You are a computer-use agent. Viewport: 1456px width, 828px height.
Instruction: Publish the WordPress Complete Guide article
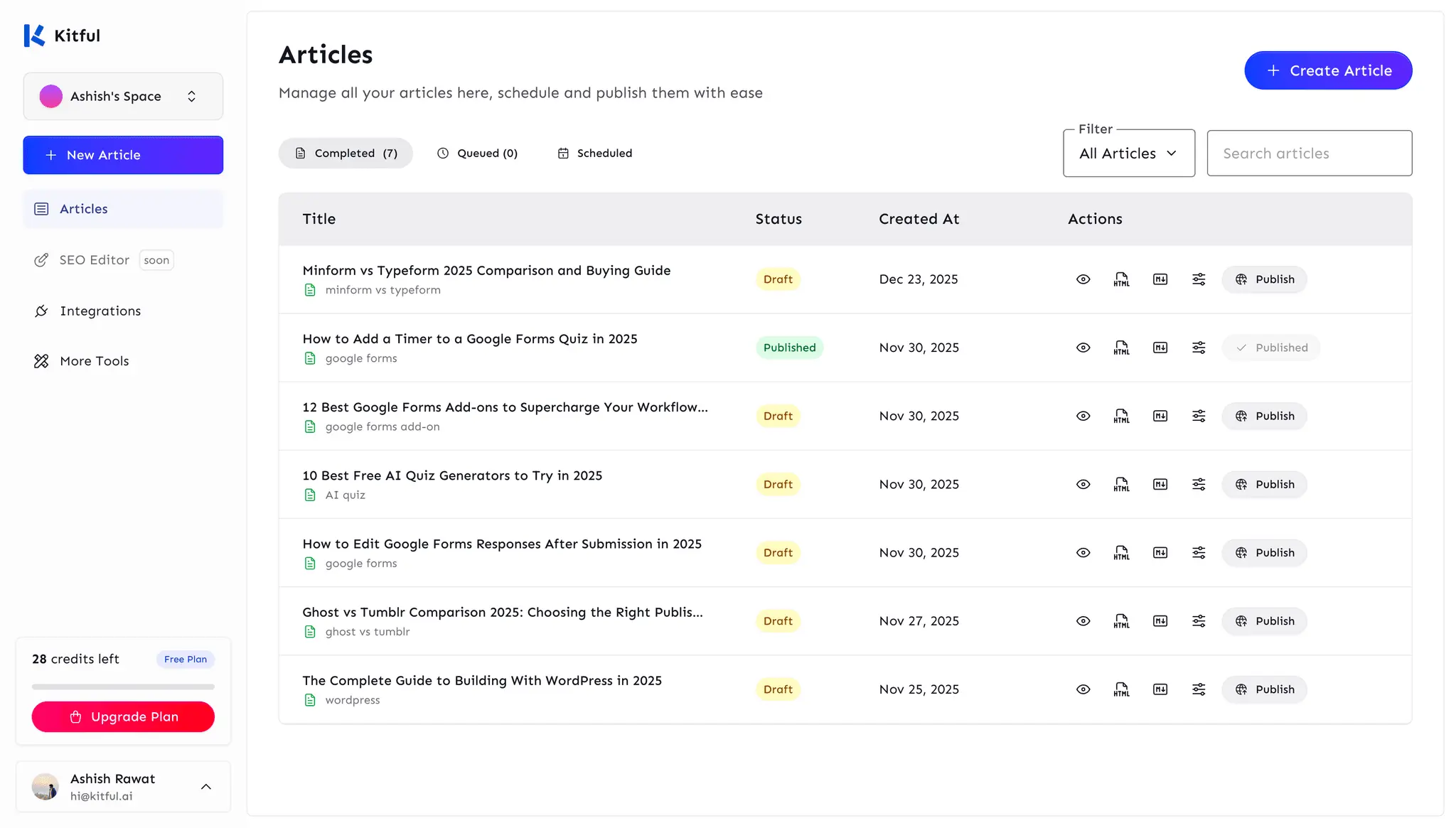click(1264, 689)
